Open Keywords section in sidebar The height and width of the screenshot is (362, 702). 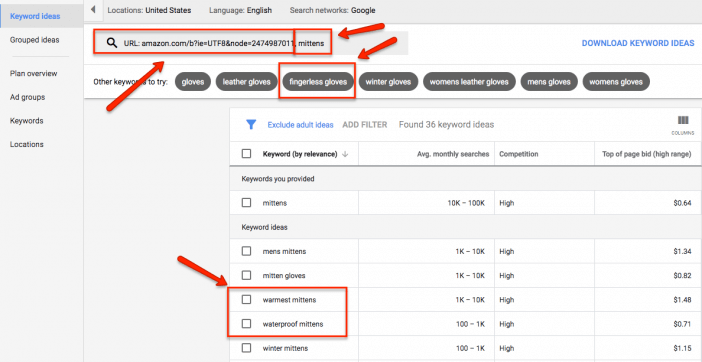point(26,121)
